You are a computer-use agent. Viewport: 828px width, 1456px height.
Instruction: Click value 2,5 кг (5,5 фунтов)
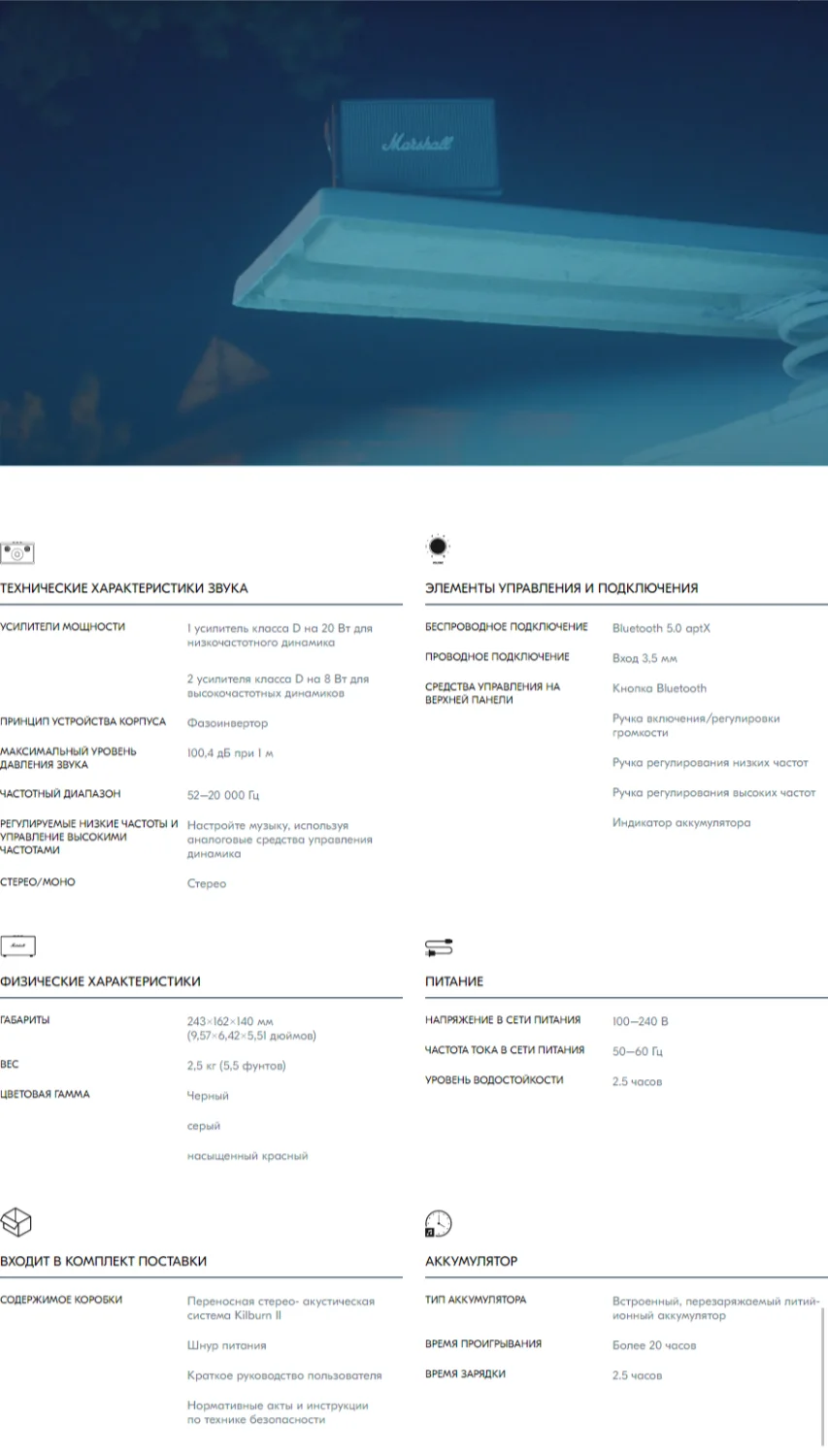click(236, 1066)
